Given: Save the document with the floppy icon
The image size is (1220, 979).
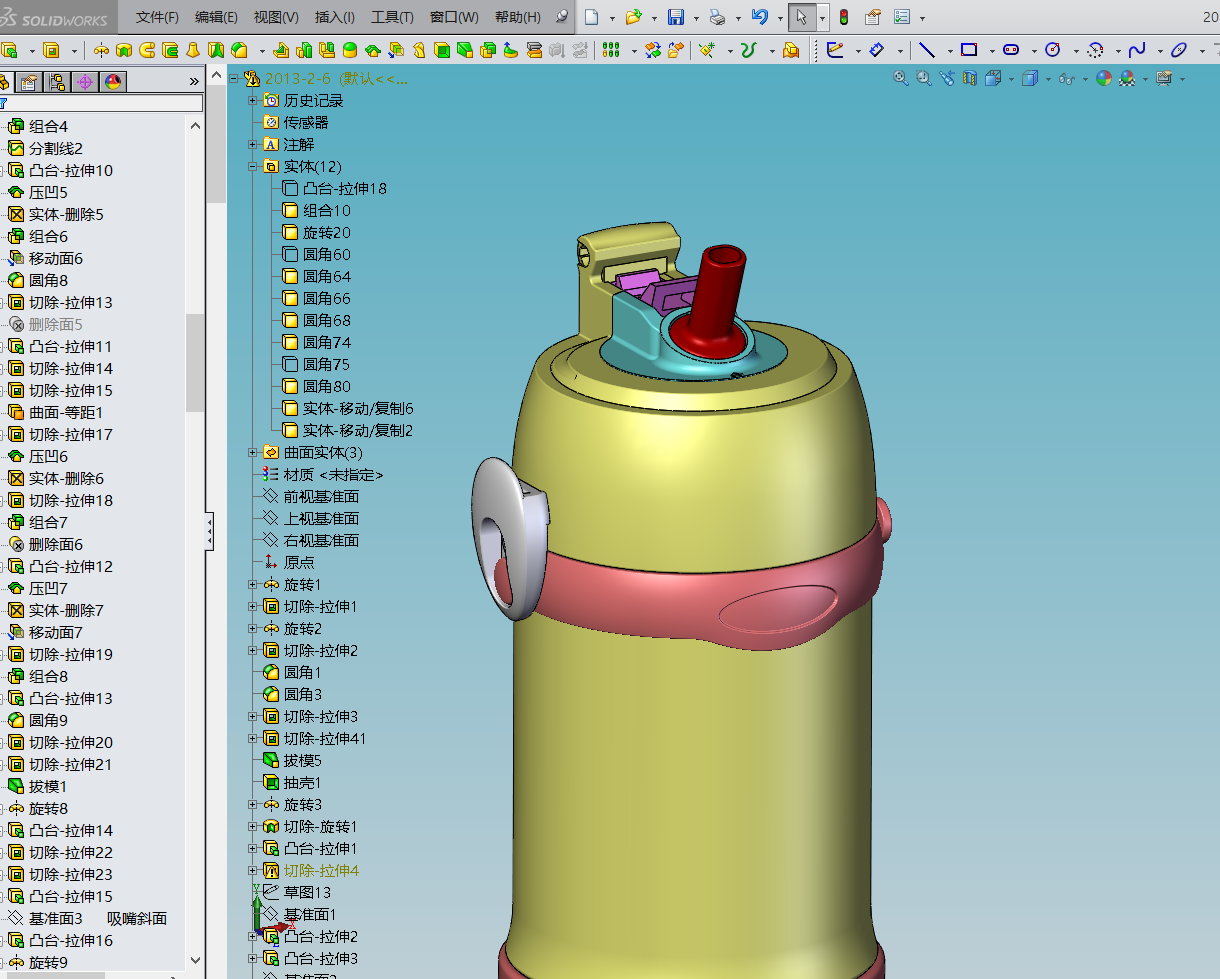Looking at the screenshot, I should tap(675, 17).
